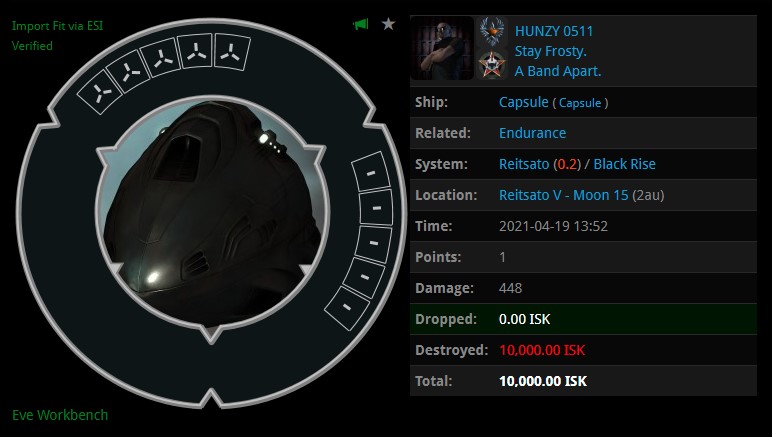Open HUNZY 0511 character portrait
Image resolution: width=772 pixels, height=437 pixels.
[x=442, y=48]
